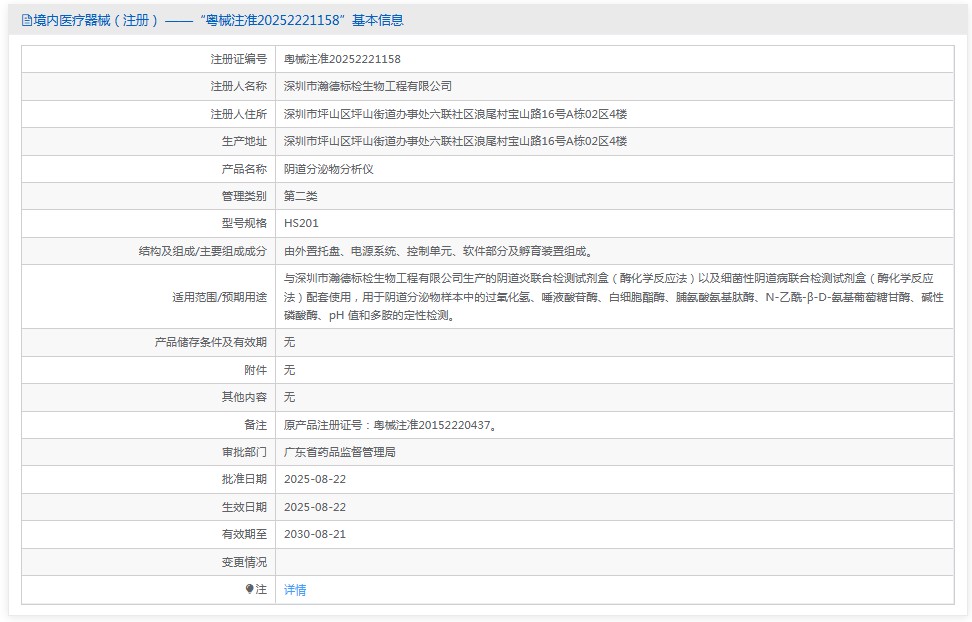
Task: Click the 其他内容 label
Action: (244, 397)
